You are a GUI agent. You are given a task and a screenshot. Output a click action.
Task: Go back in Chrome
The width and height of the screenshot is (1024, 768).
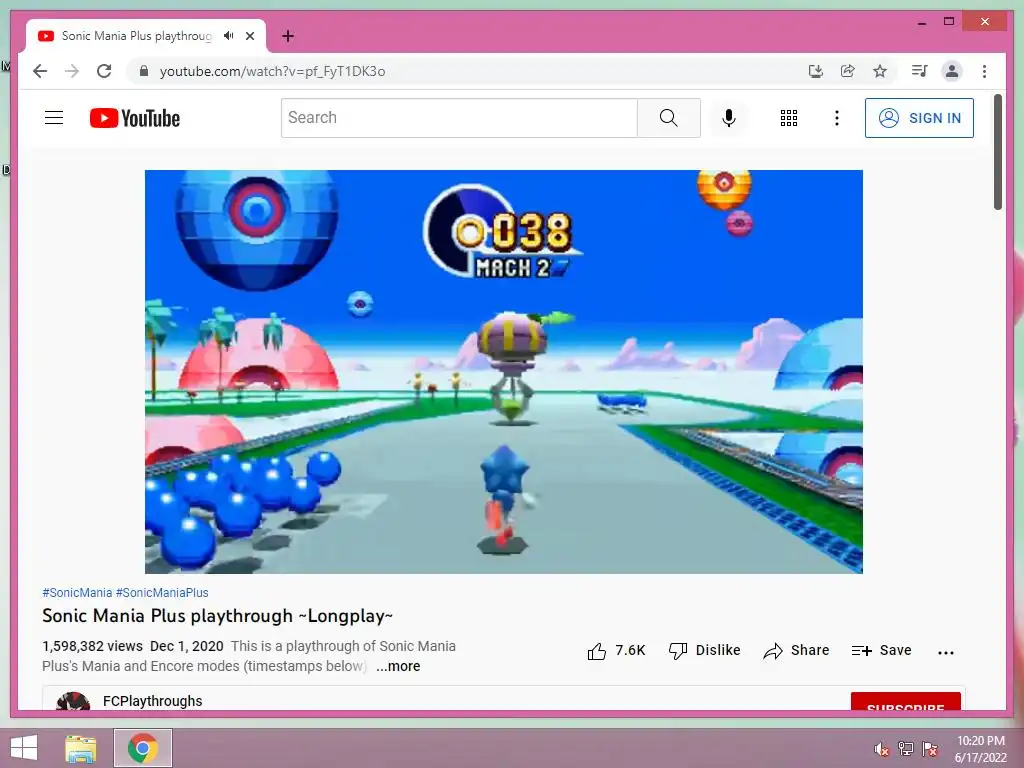click(40, 71)
